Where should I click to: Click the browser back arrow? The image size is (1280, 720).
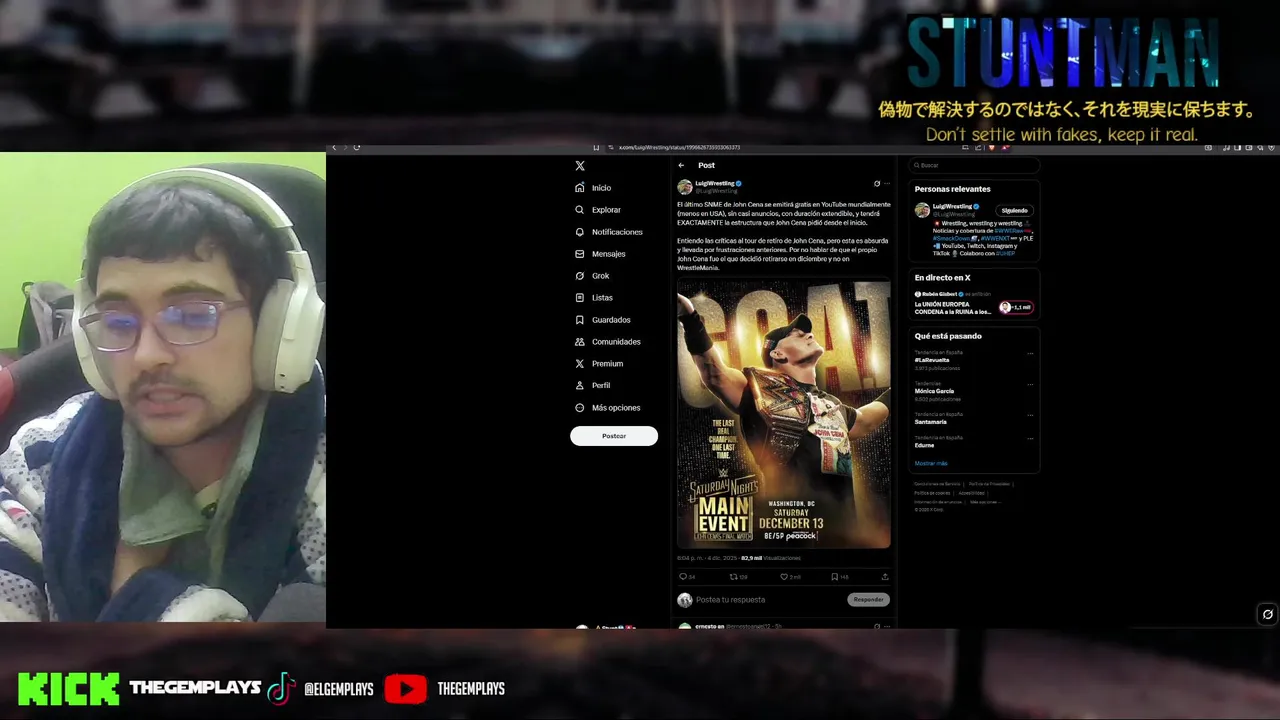point(334,148)
